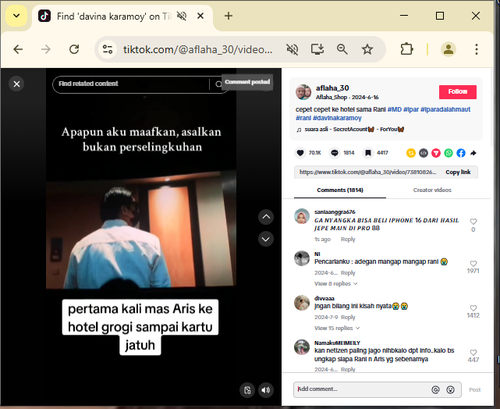Reply to the 'Pencarianku' comment

click(x=348, y=273)
